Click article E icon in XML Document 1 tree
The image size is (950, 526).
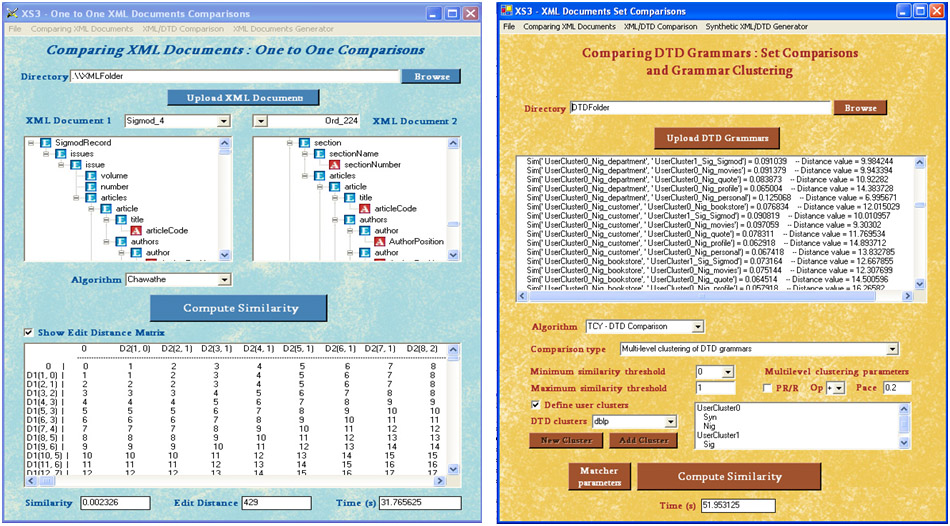coord(106,208)
